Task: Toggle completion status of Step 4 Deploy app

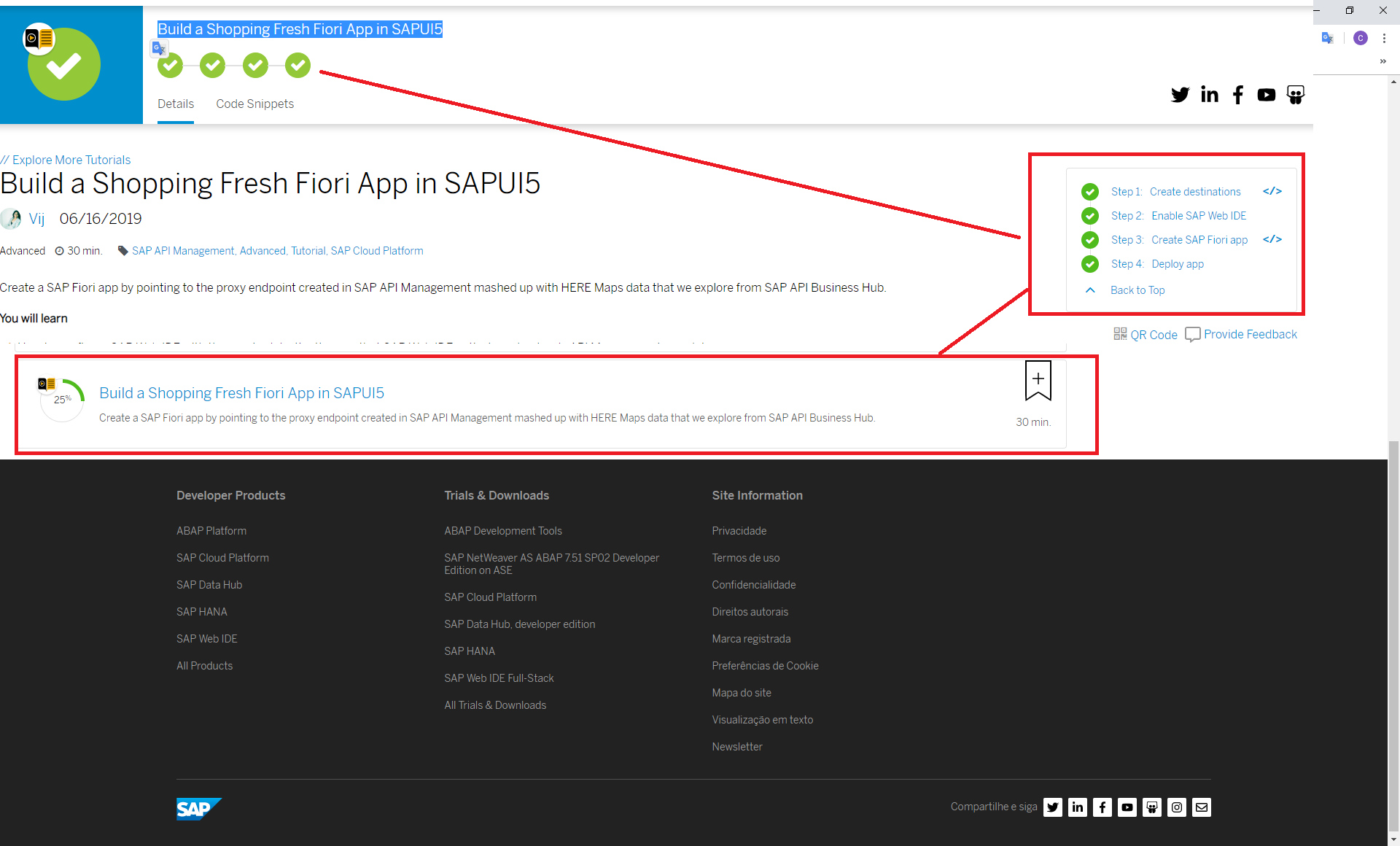Action: (1089, 264)
